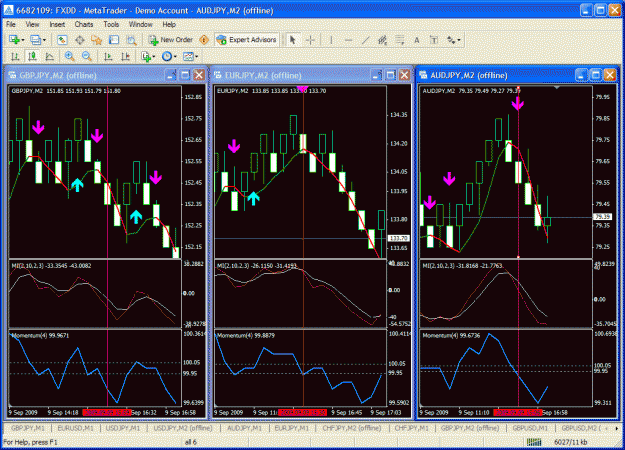Open the Window menu
The image size is (625, 450).
click(x=140, y=24)
